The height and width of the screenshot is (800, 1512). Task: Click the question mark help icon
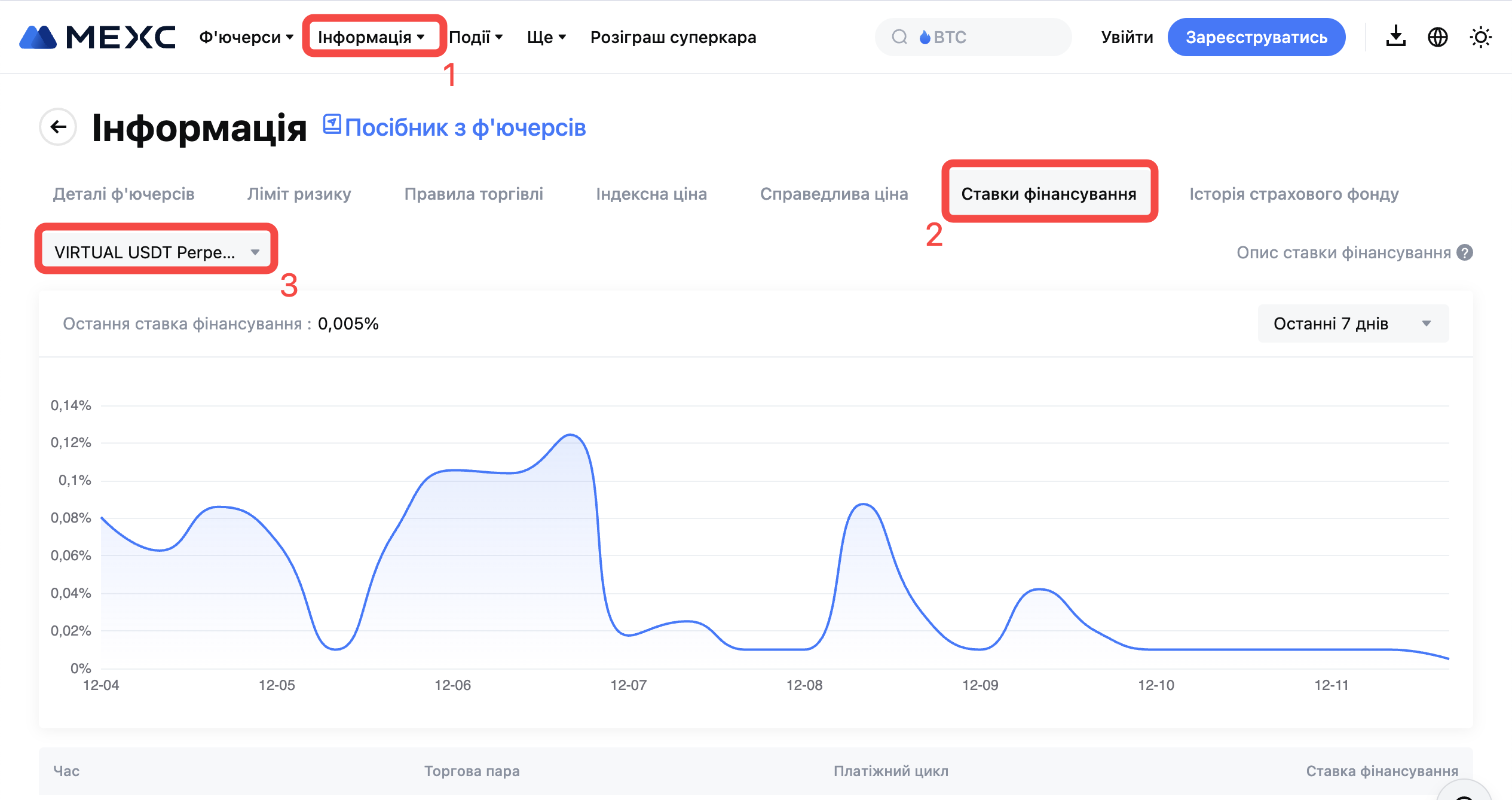click(x=1465, y=253)
